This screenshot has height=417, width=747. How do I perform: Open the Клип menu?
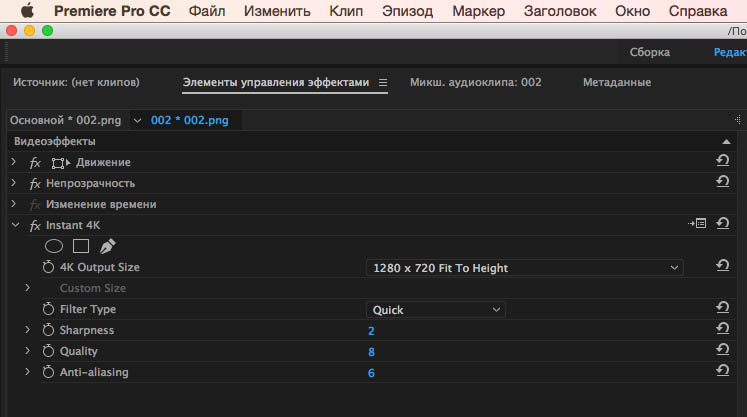[x=346, y=11]
